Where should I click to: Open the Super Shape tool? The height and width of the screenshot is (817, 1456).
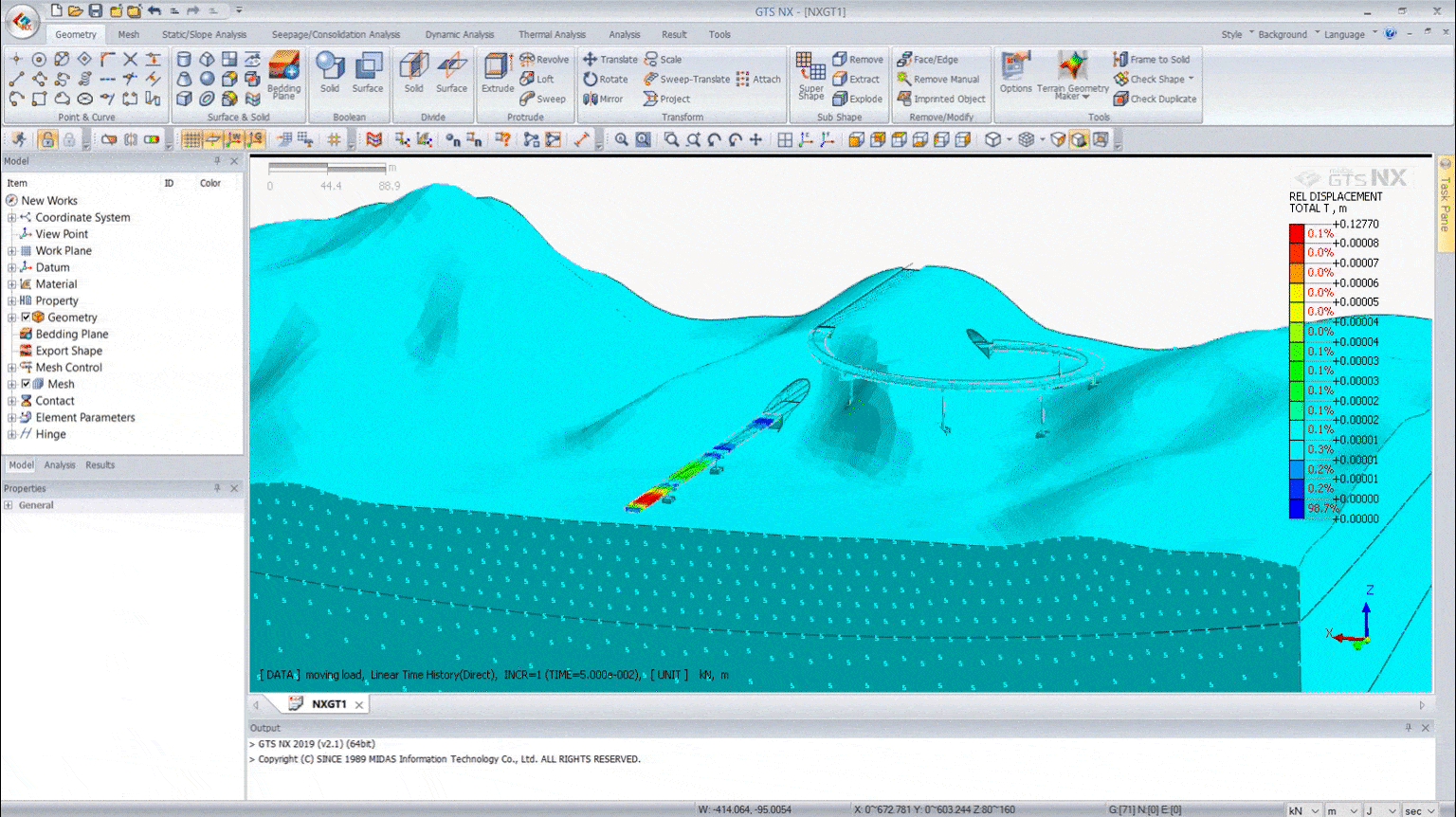coord(810,75)
